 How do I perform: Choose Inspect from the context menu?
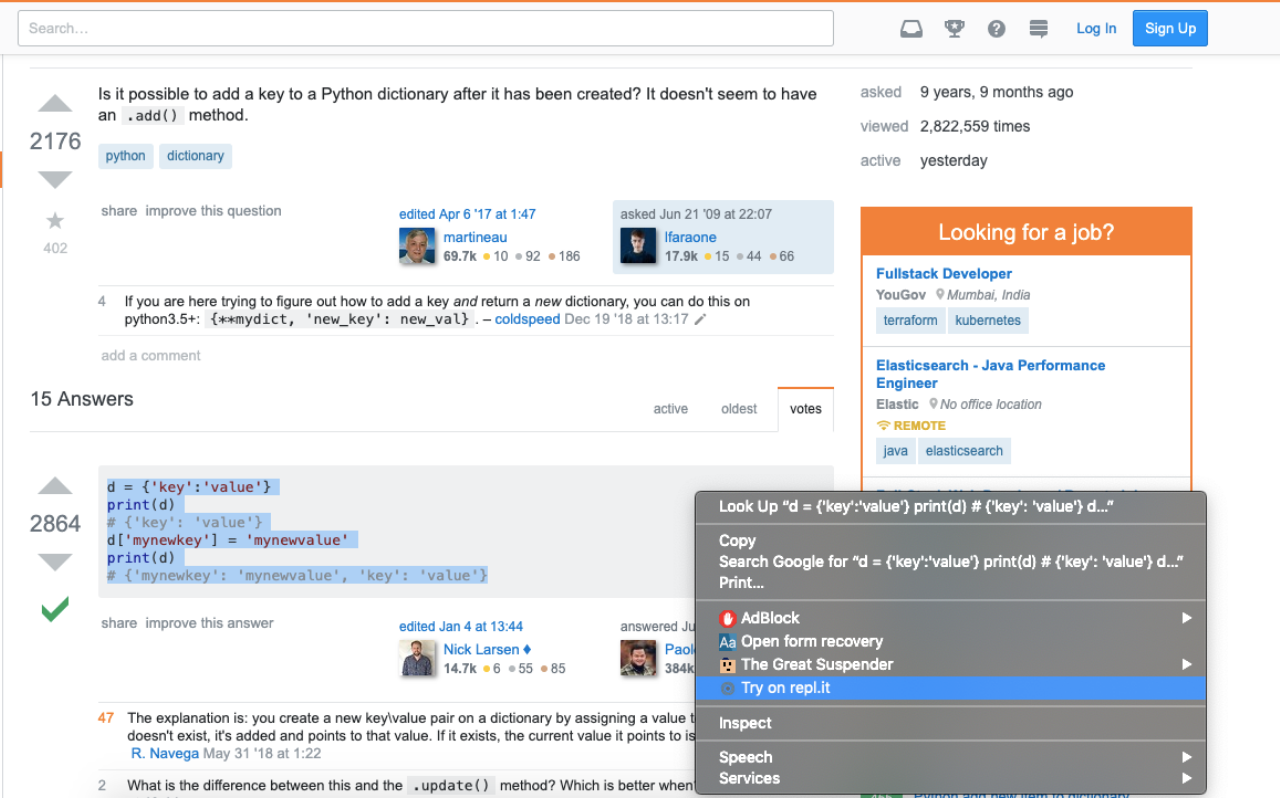745,723
